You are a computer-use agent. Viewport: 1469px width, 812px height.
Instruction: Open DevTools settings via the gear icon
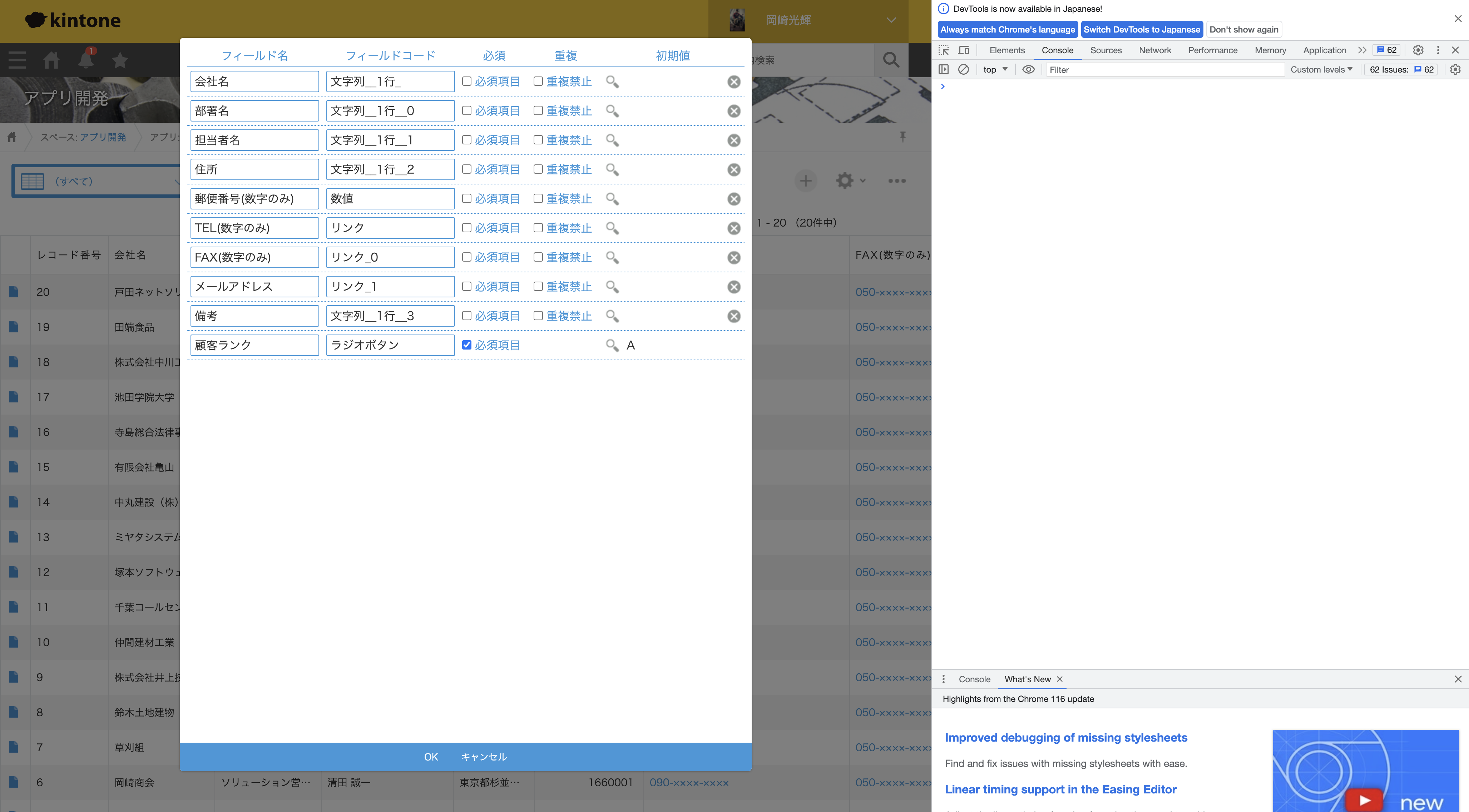[x=1418, y=50]
